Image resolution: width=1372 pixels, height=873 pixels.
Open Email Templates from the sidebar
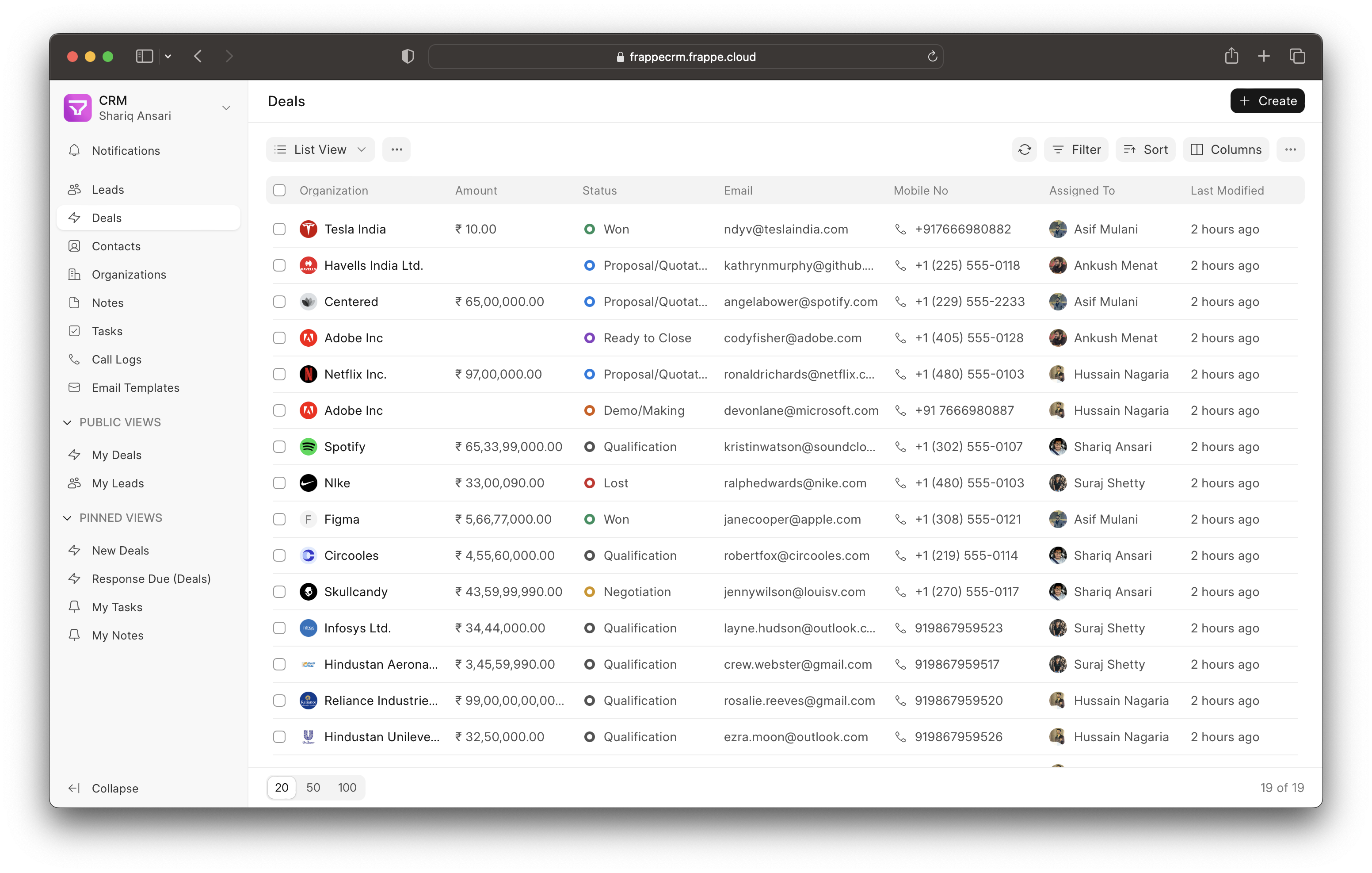coord(135,388)
